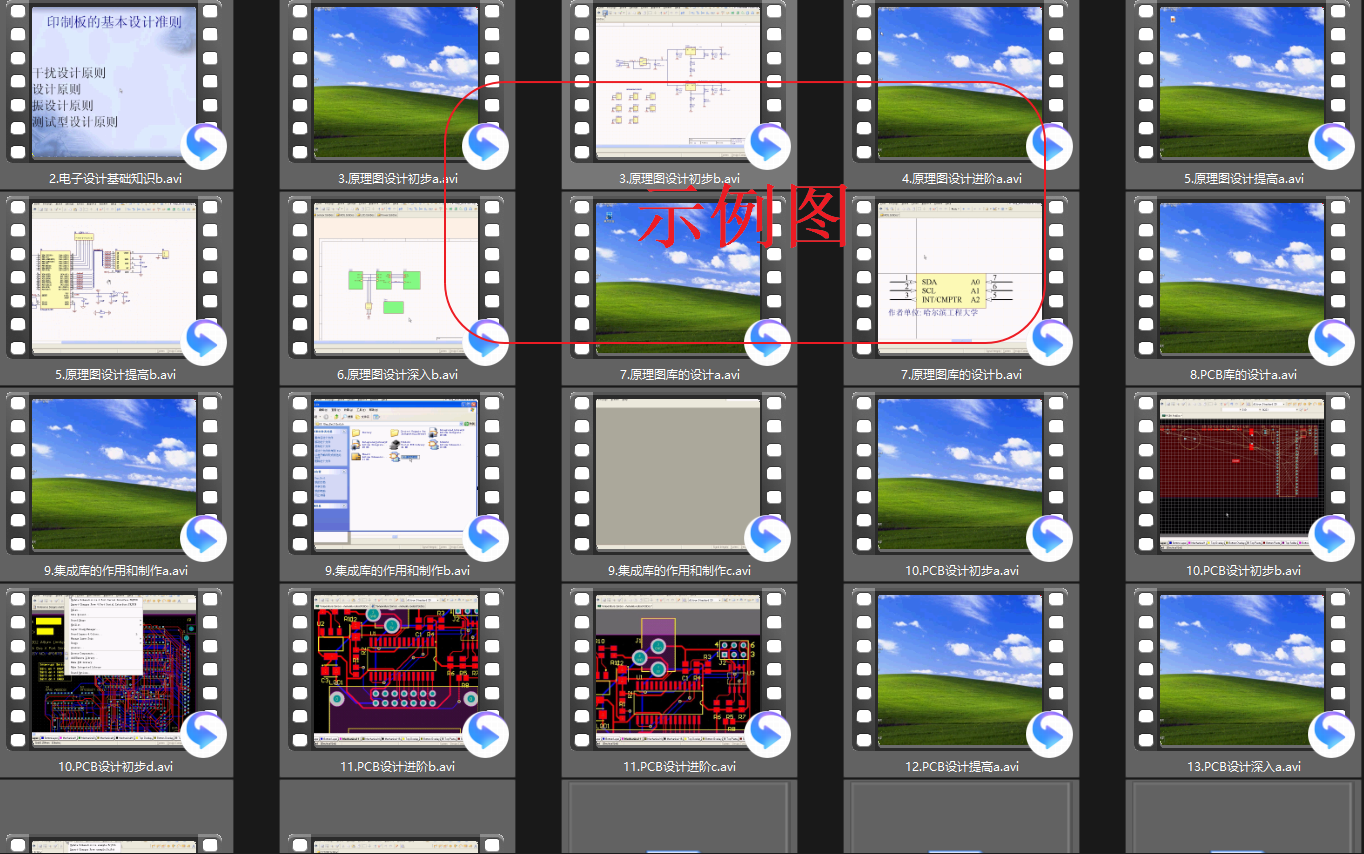The width and height of the screenshot is (1364, 854).
Task: Click the label 8.PCB库的设计a.avi
Action: coord(1244,375)
